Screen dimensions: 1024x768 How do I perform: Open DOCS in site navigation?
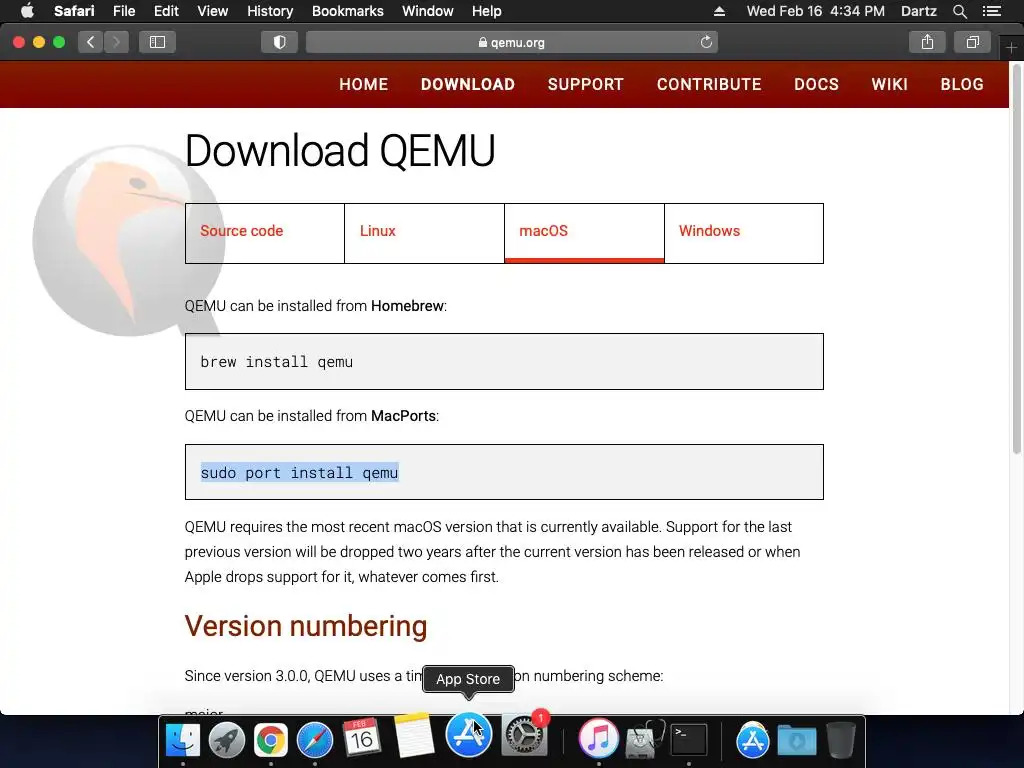(x=816, y=84)
